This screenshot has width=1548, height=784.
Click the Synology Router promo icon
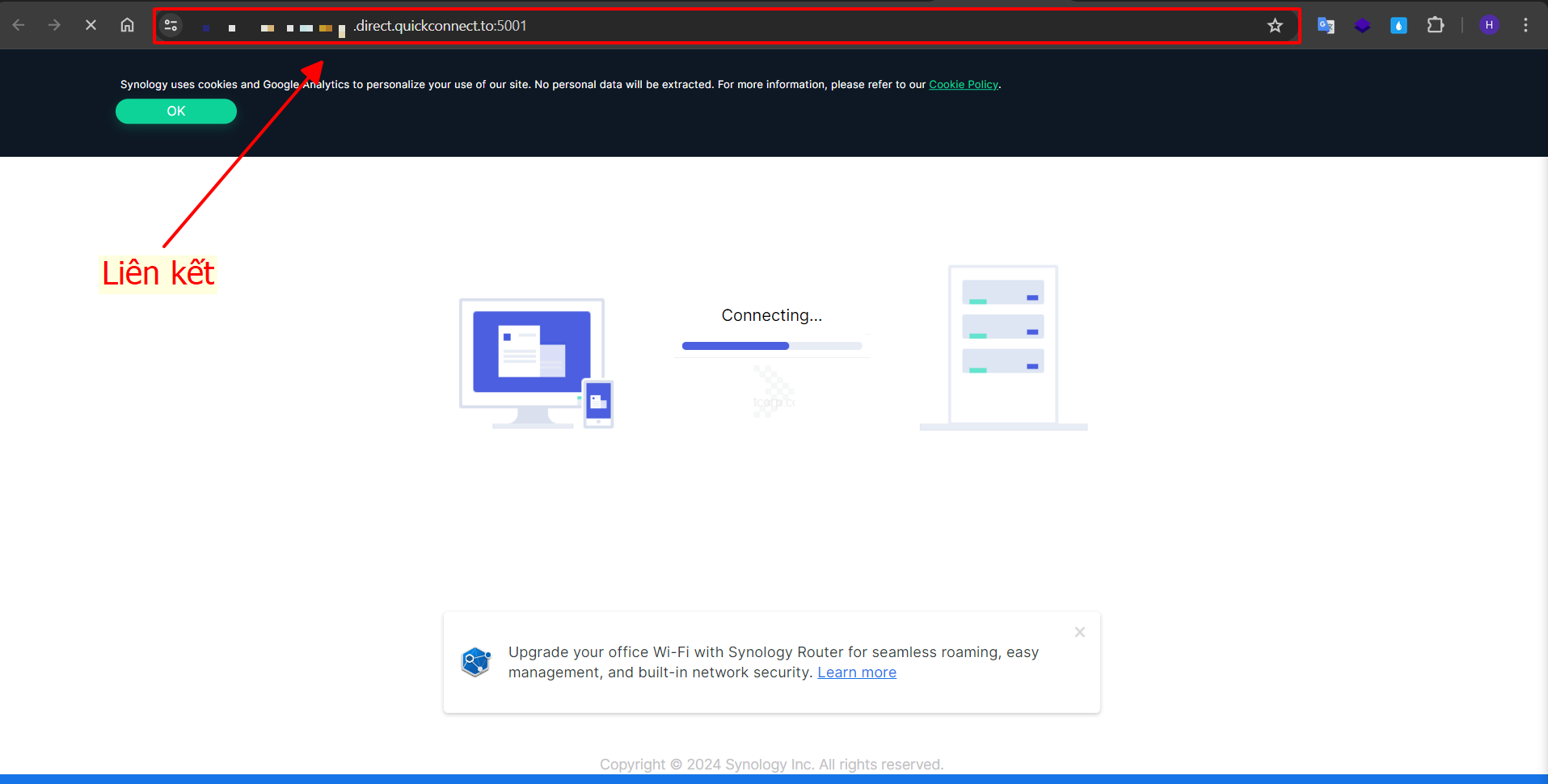point(476,662)
